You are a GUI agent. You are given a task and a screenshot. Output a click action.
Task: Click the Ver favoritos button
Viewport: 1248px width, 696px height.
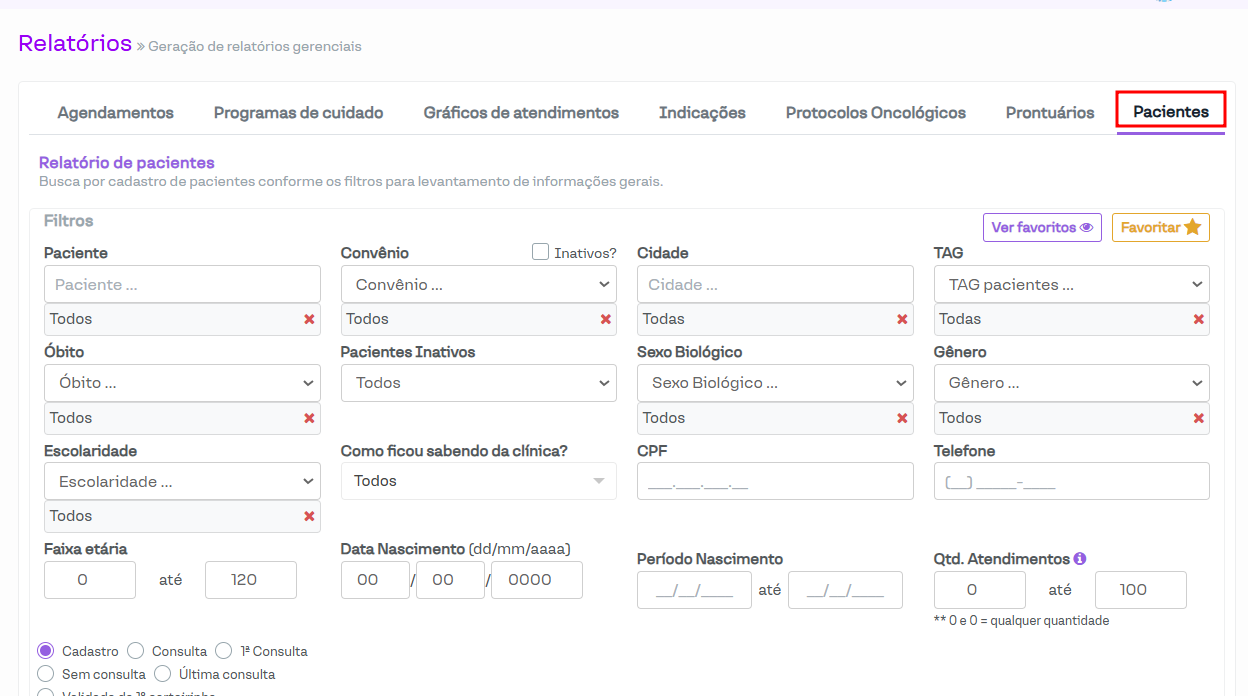pyautogui.click(x=1041, y=227)
